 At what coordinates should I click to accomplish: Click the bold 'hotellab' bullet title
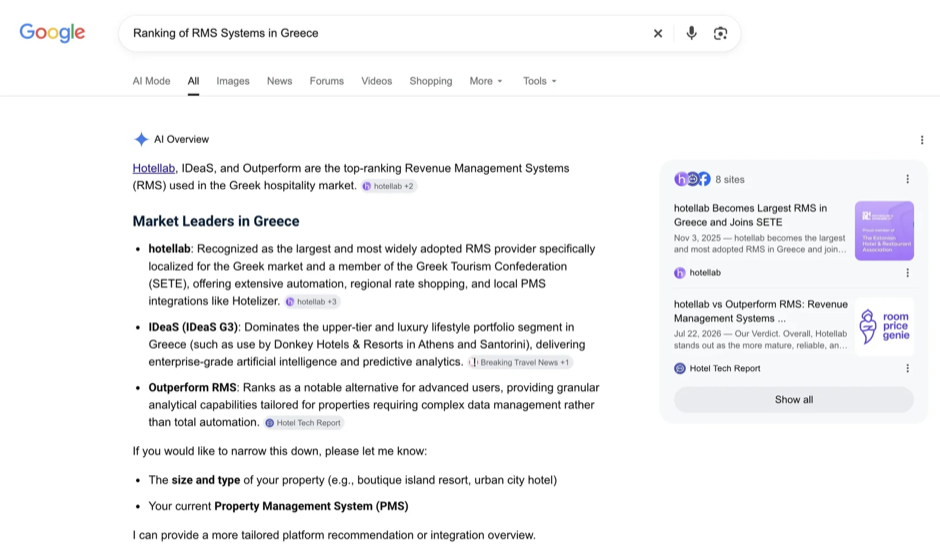(x=169, y=249)
